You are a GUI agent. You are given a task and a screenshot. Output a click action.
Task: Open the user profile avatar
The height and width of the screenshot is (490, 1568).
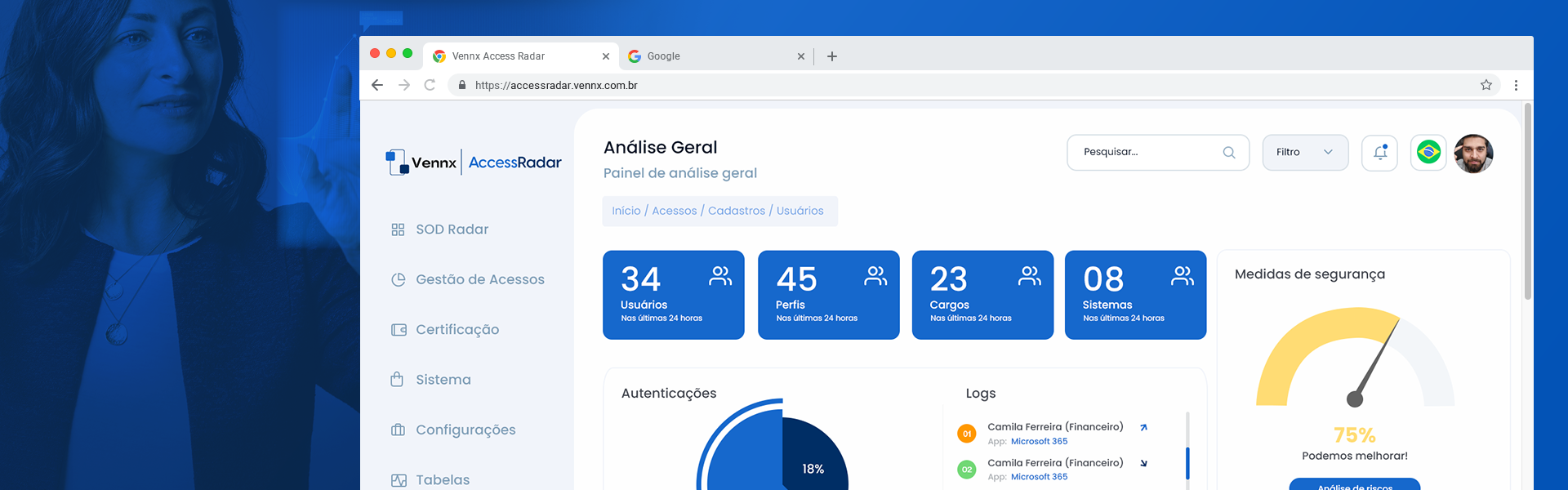point(1473,154)
